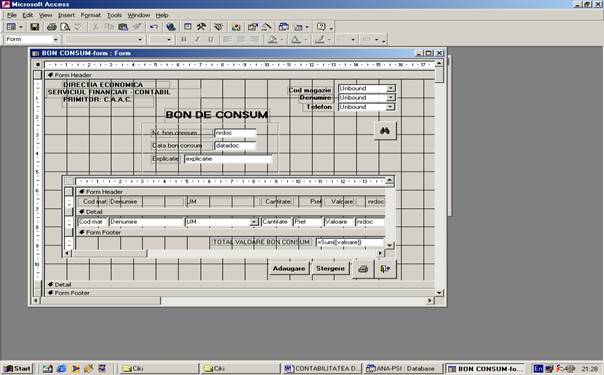The height and width of the screenshot is (375, 604).
Task: Click the View button on the toolbar
Action: click(12, 27)
